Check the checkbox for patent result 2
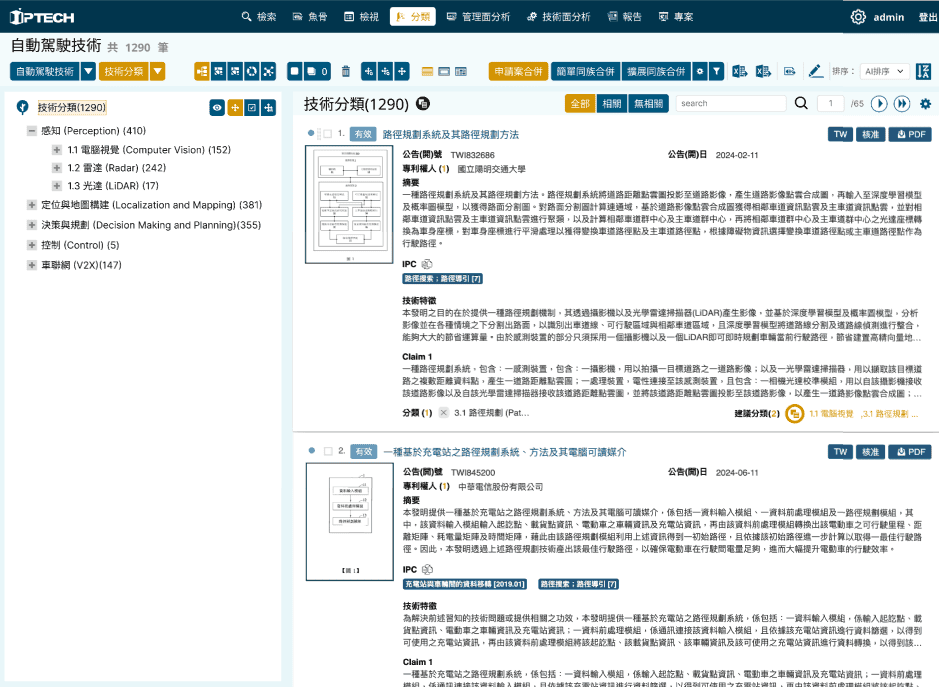The width and height of the screenshot is (939, 687). pyautogui.click(x=327, y=452)
